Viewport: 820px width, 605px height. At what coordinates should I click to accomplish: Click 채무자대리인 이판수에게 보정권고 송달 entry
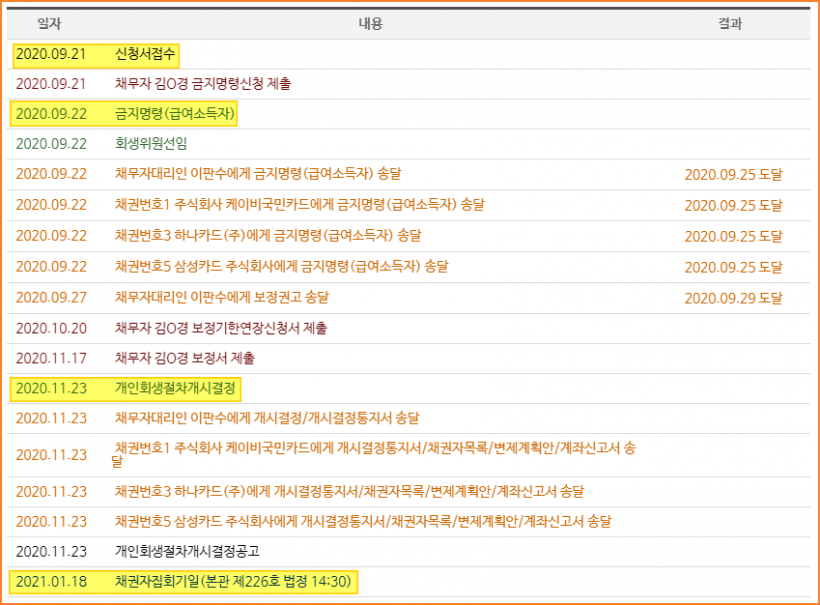tap(222, 297)
